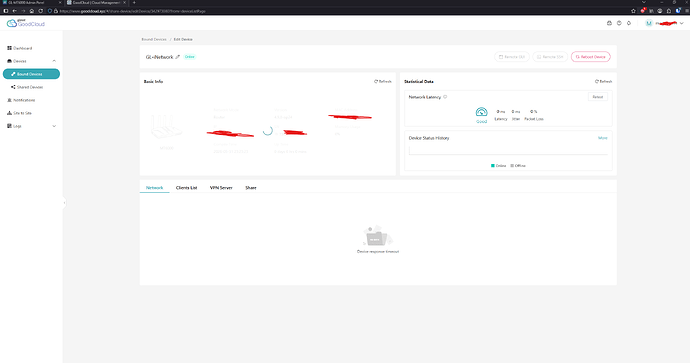Open the red badge extension icon
Image resolution: width=690 pixels, height=363 pixels.
(643, 10)
